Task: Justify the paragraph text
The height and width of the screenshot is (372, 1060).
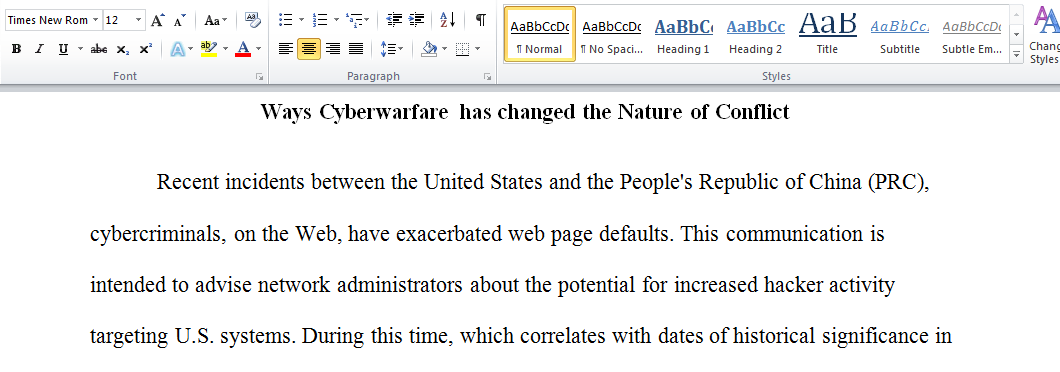Action: coord(356,49)
